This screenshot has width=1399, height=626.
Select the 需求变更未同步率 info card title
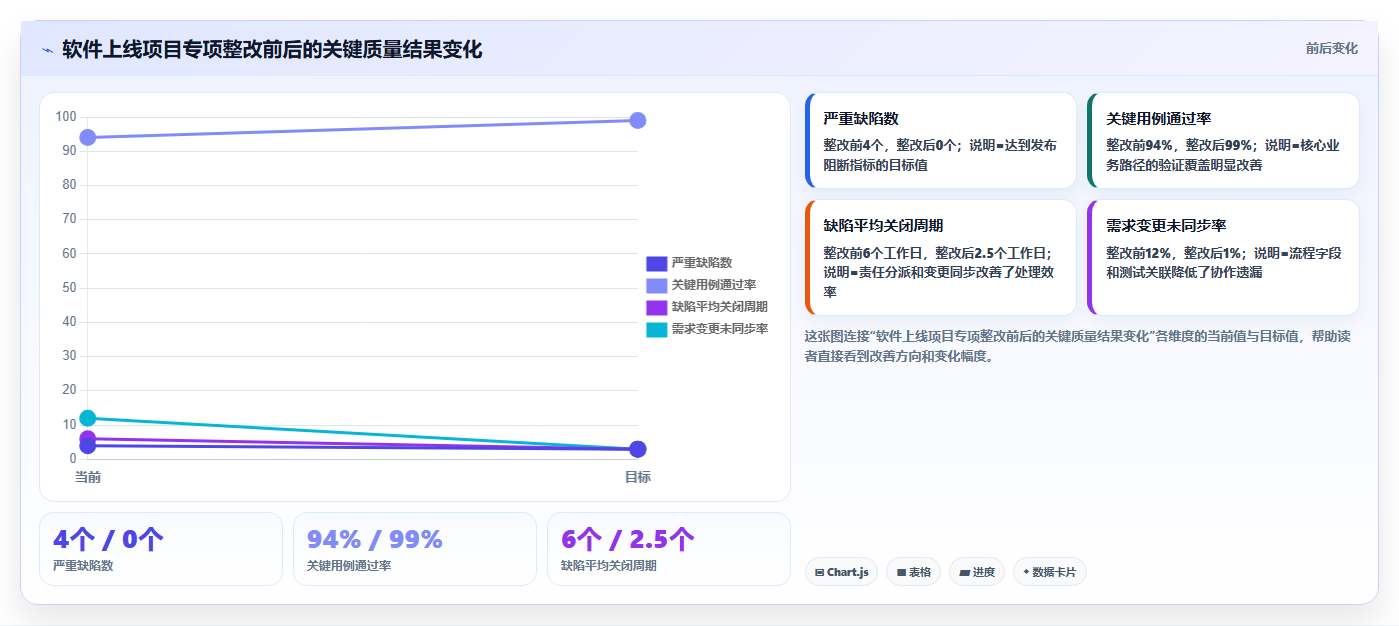1166,225
